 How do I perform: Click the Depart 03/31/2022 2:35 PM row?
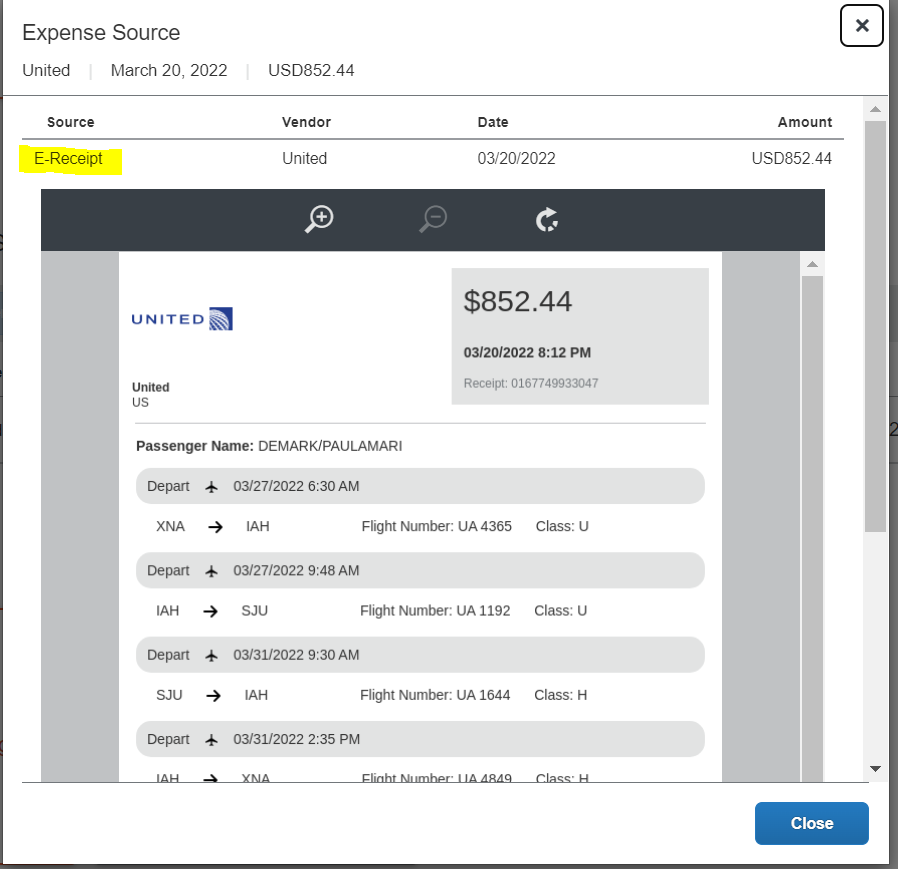click(420, 739)
